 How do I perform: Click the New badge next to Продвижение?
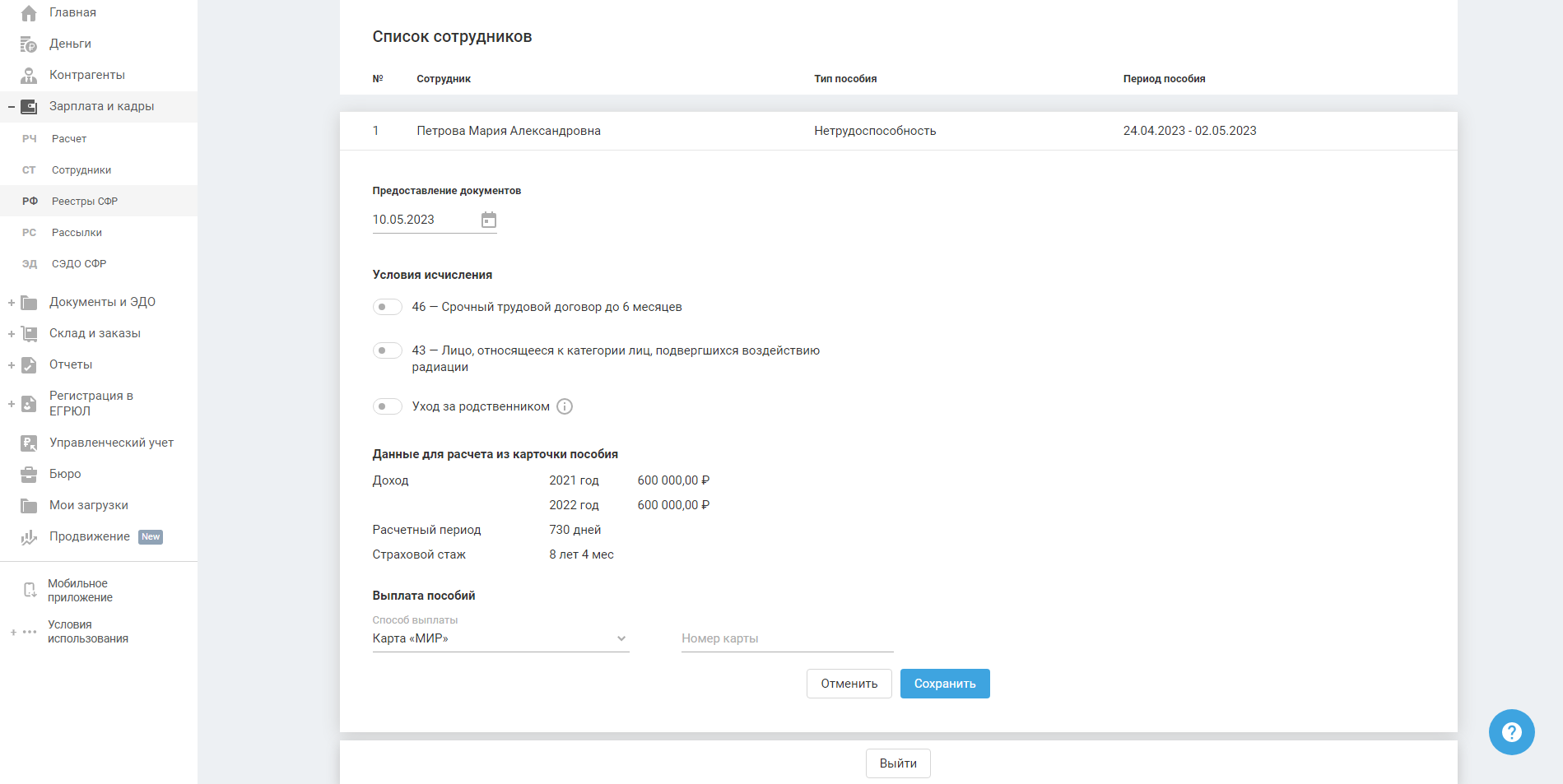tap(151, 537)
